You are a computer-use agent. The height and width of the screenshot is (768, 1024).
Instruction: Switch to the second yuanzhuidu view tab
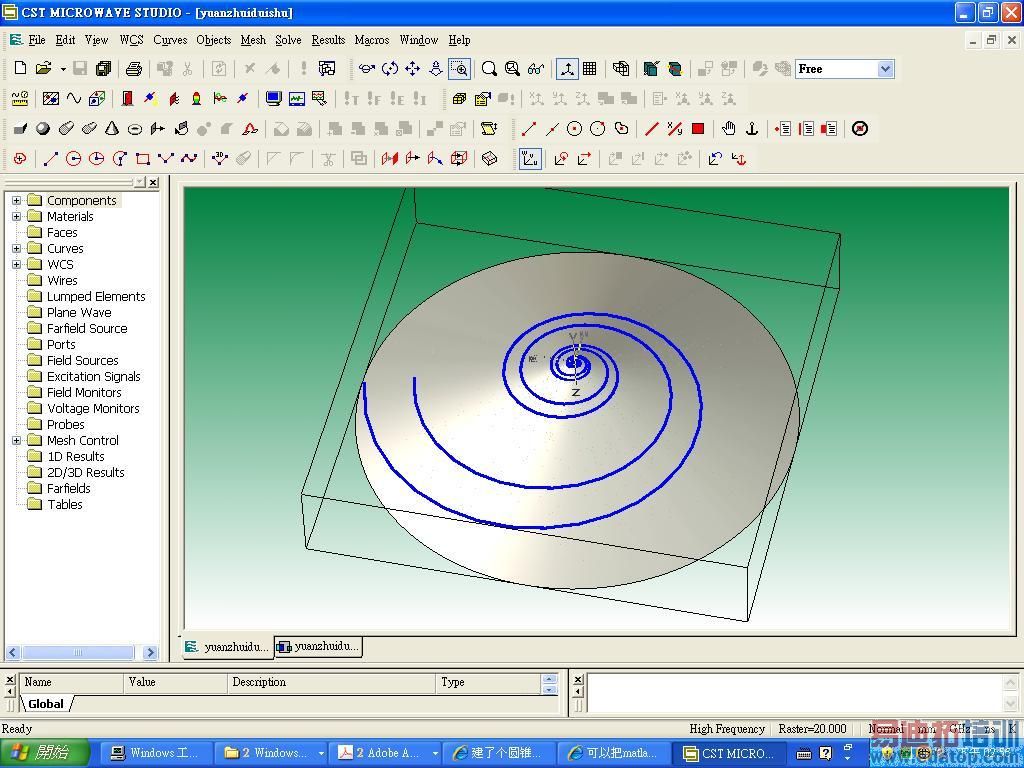[318, 647]
